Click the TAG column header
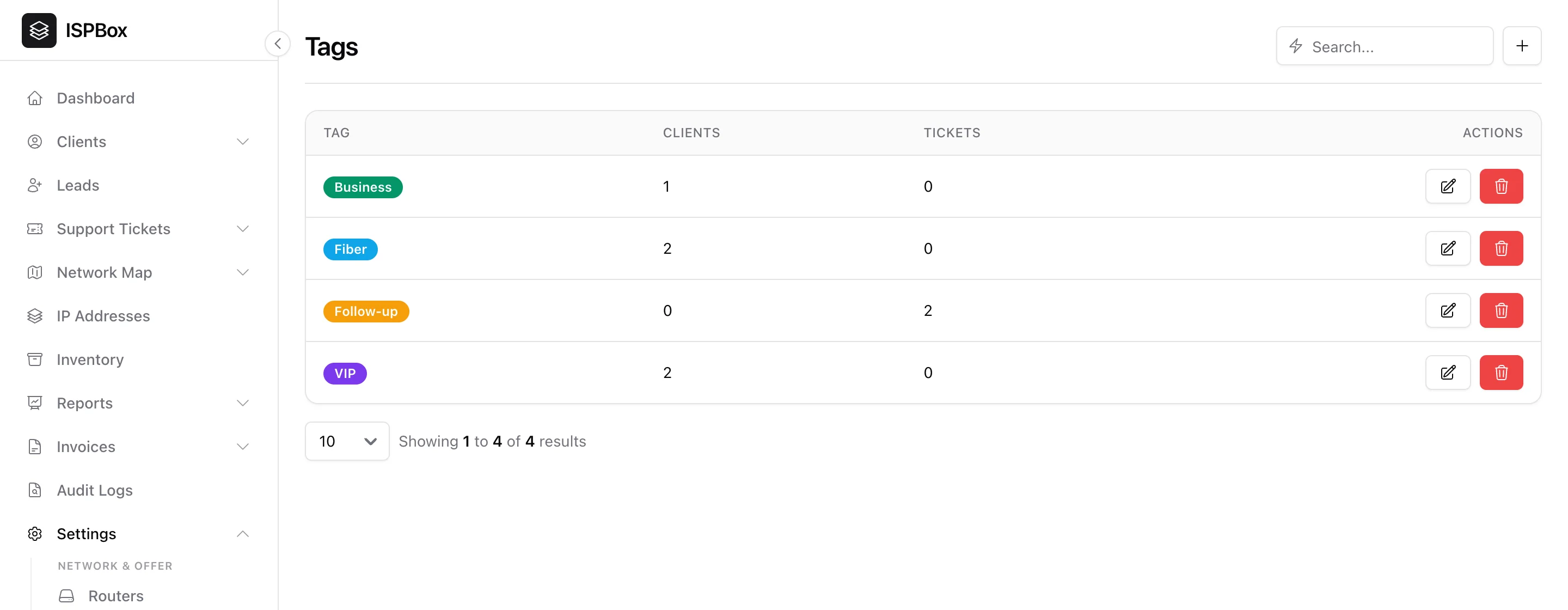Image resolution: width=1568 pixels, height=610 pixels. 336,133
